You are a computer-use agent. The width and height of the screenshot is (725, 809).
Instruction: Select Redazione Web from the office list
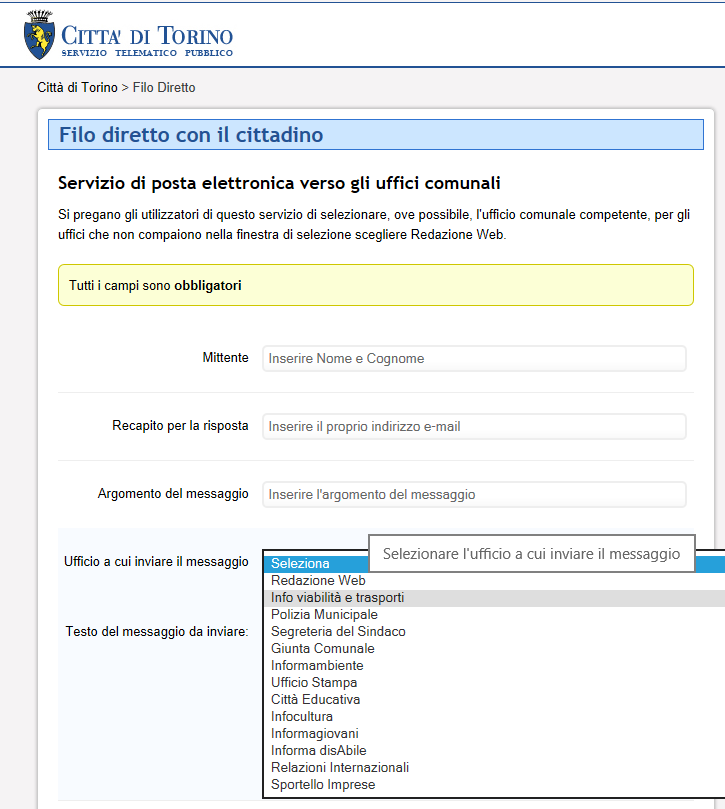point(318,580)
